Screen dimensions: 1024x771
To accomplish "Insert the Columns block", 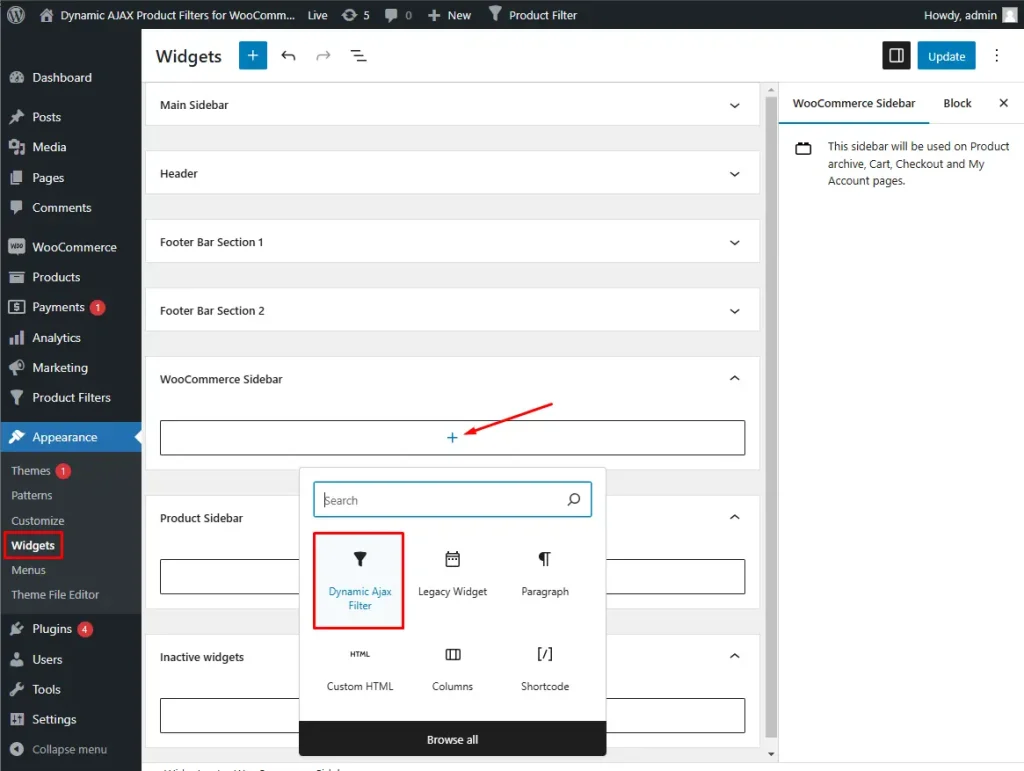I will (452, 670).
